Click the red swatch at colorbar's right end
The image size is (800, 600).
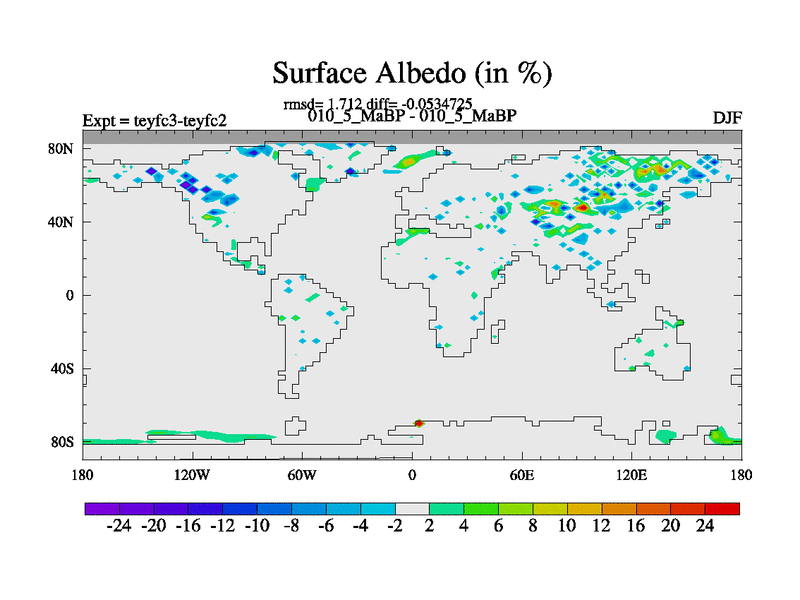click(724, 509)
